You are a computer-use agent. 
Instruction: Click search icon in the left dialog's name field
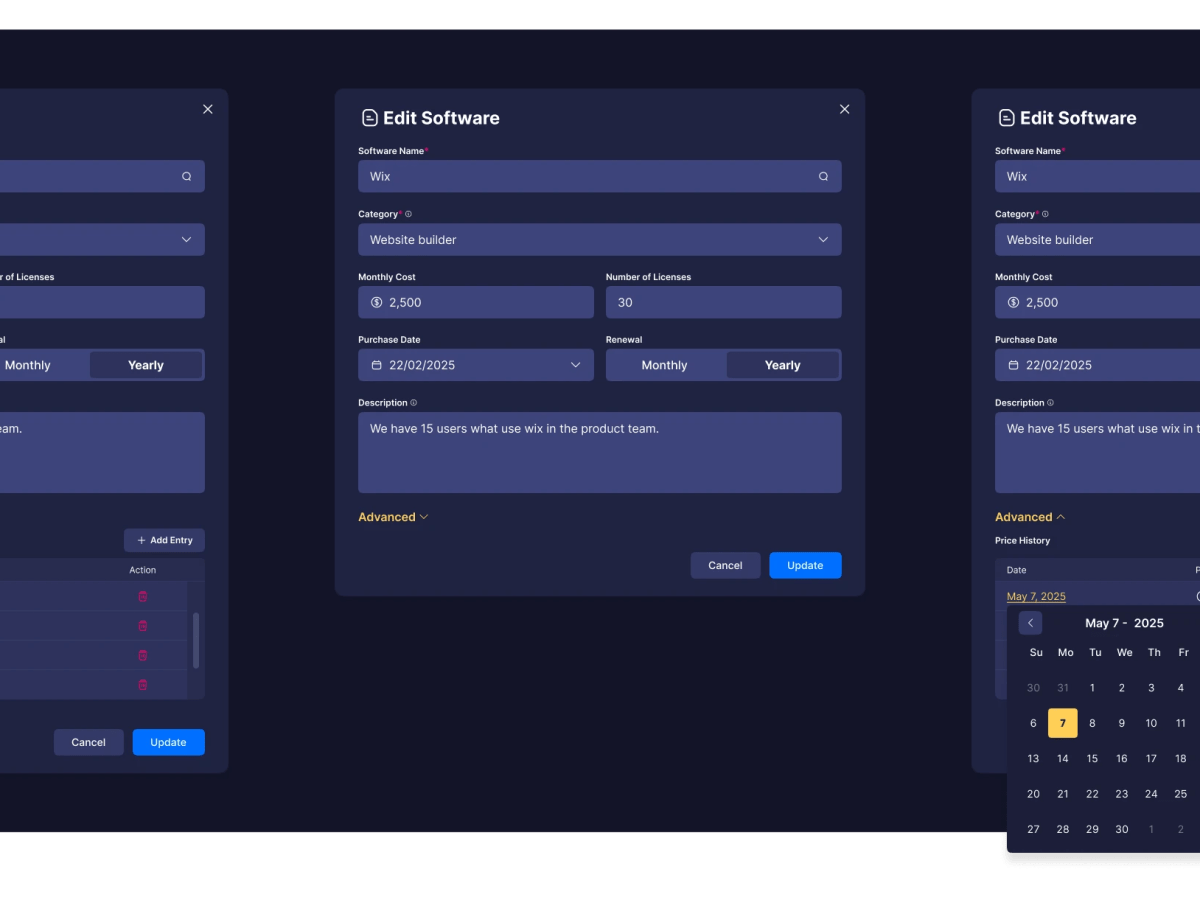[186, 176]
